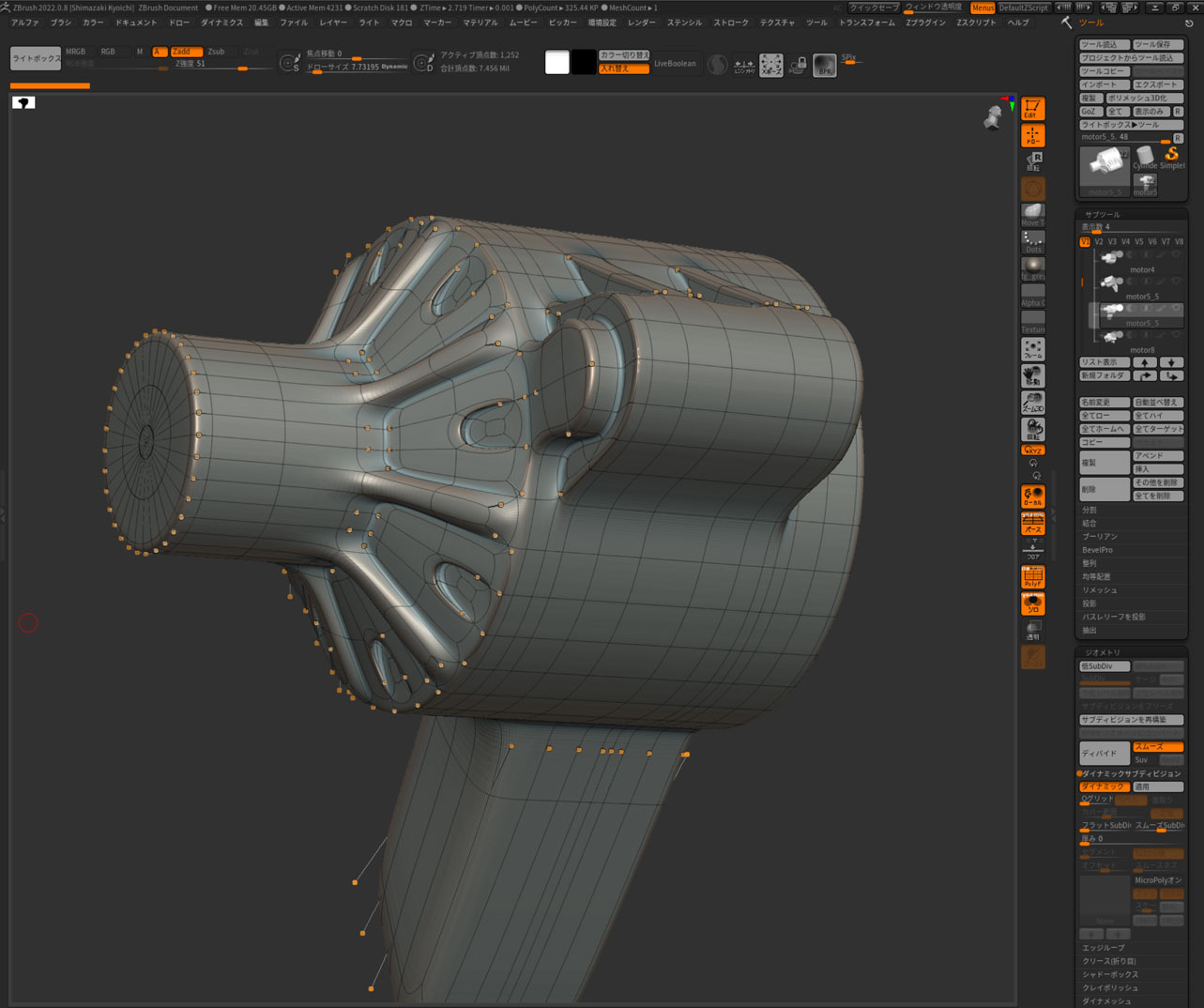
Task: Toggle Solo (ソロ) mode icon
Action: (x=1032, y=603)
